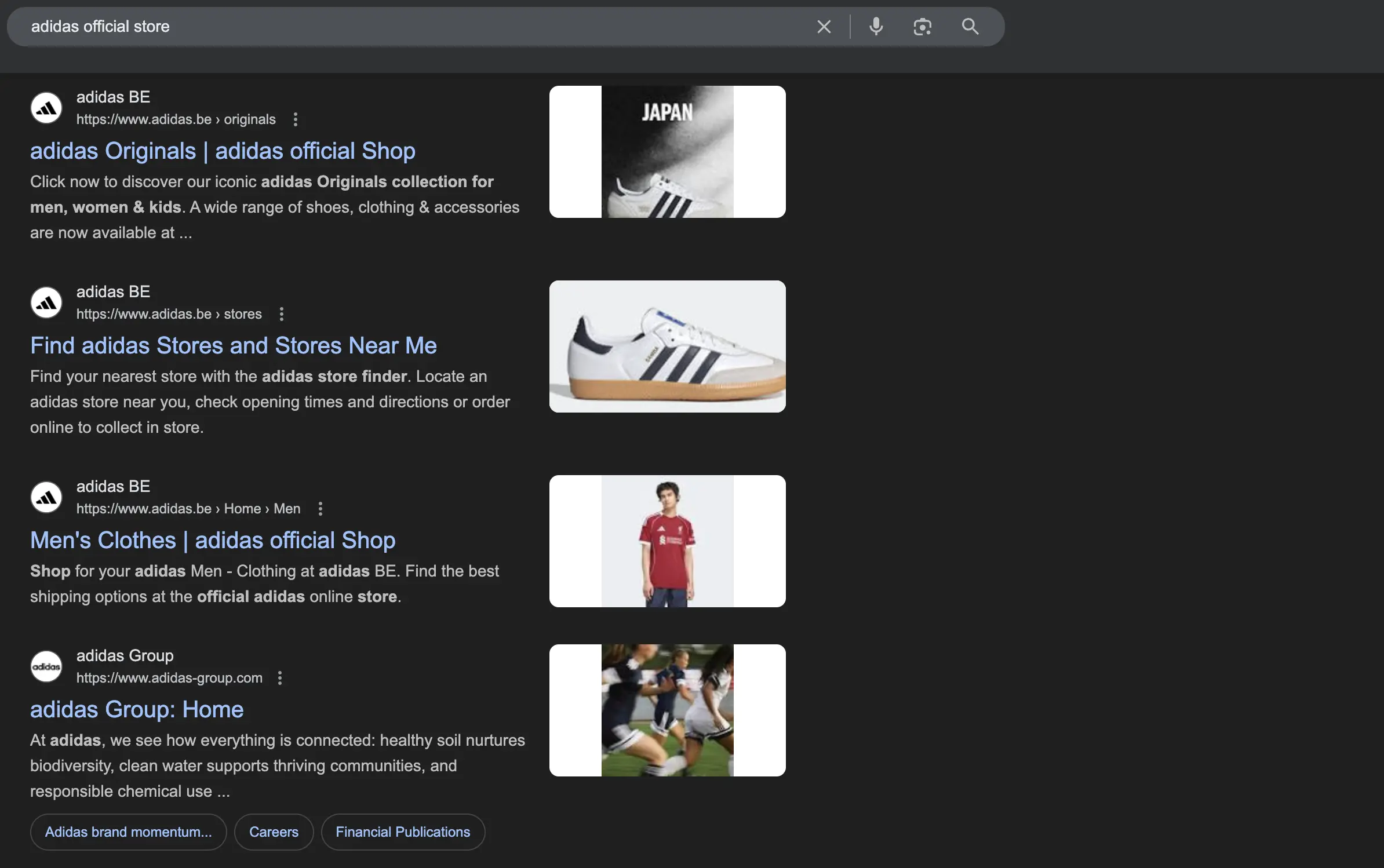This screenshot has width=1384, height=868.
Task: Open search by image camera icon
Action: pyautogui.click(x=922, y=27)
